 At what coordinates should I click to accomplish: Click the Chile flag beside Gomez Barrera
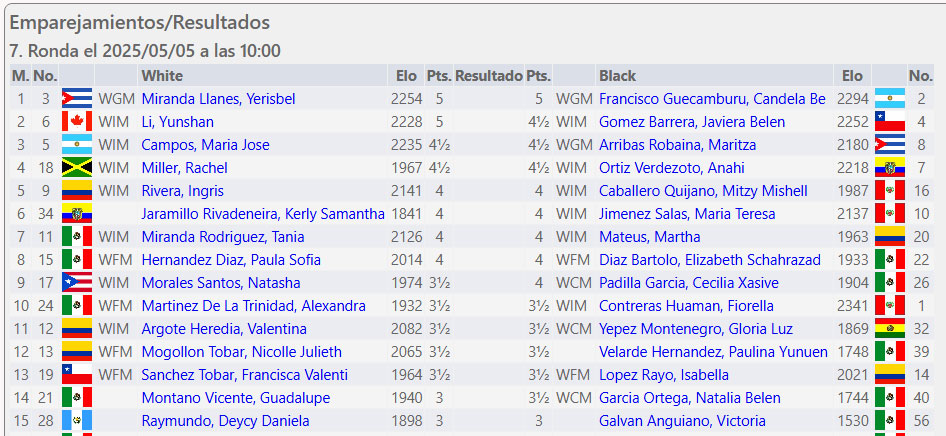tap(890, 121)
